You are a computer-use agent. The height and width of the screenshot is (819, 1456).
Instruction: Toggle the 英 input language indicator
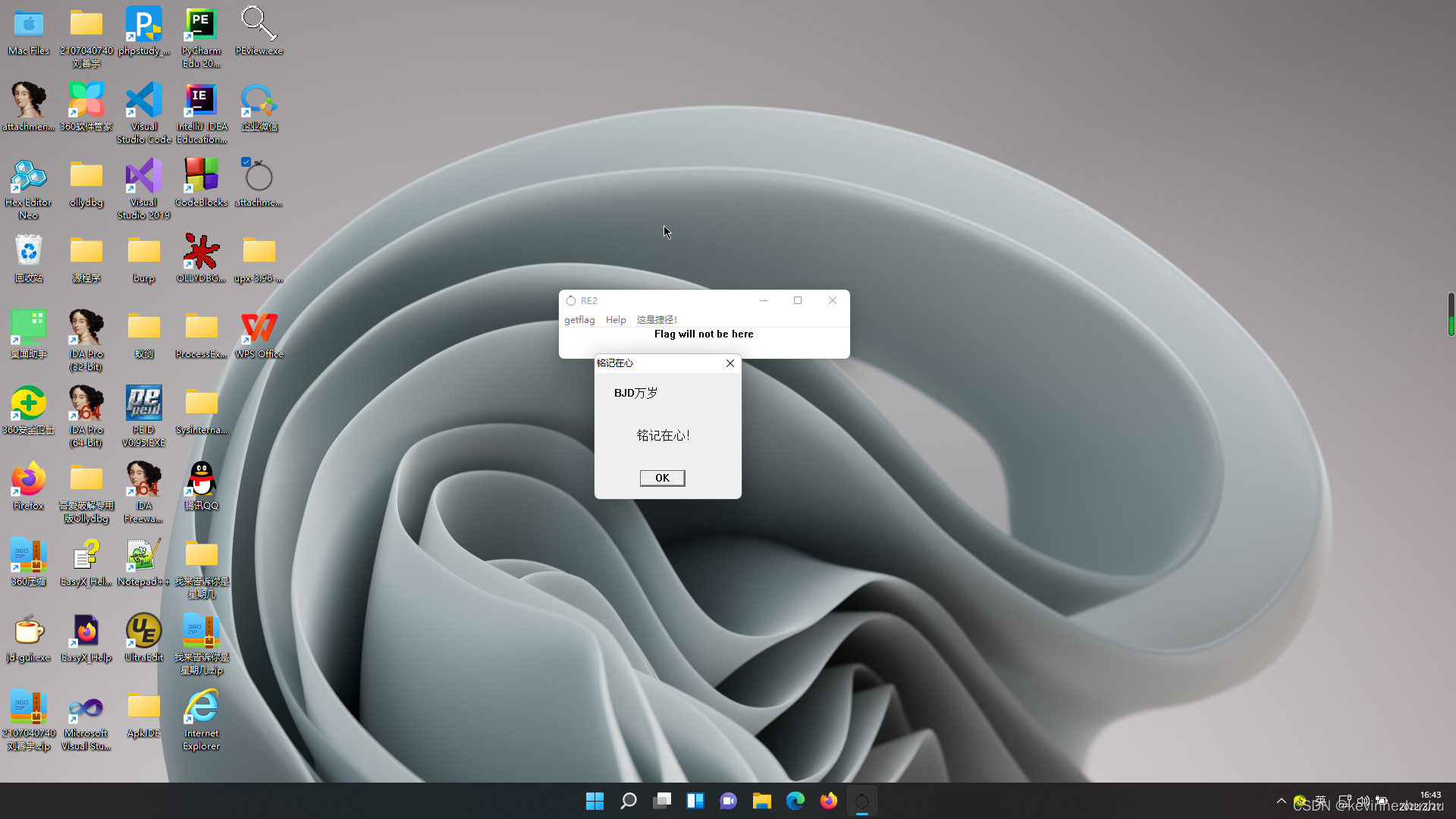click(1321, 801)
